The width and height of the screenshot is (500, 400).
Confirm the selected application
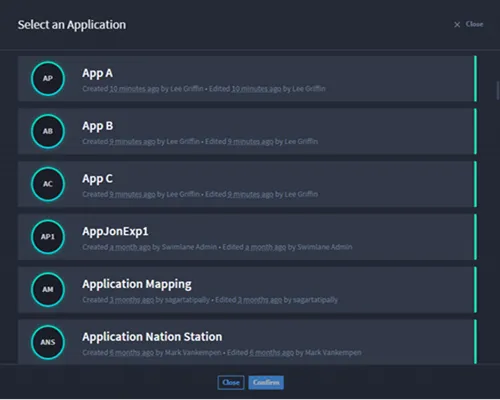click(266, 382)
